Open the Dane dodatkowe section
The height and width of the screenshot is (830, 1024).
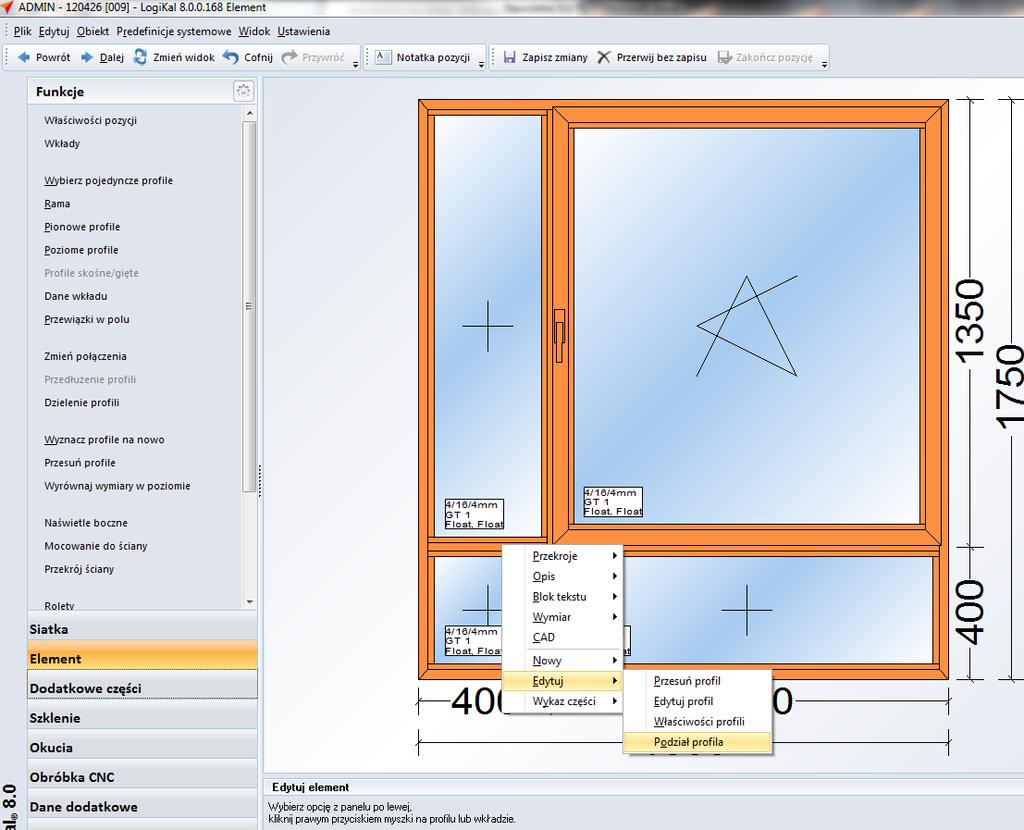[x=142, y=806]
